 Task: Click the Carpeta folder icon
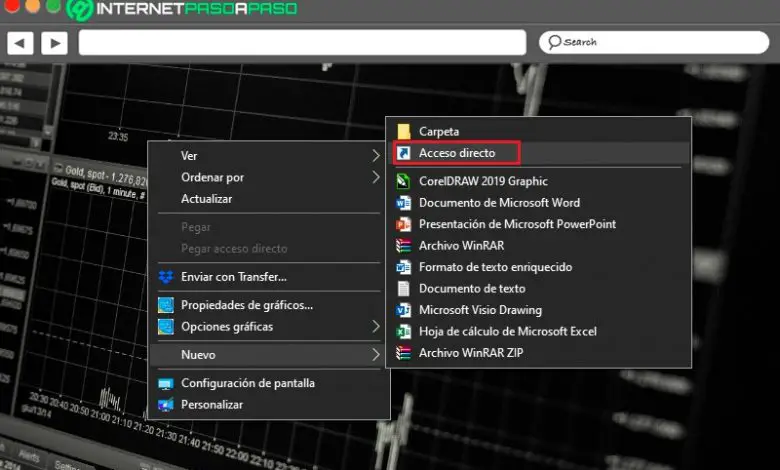point(403,131)
